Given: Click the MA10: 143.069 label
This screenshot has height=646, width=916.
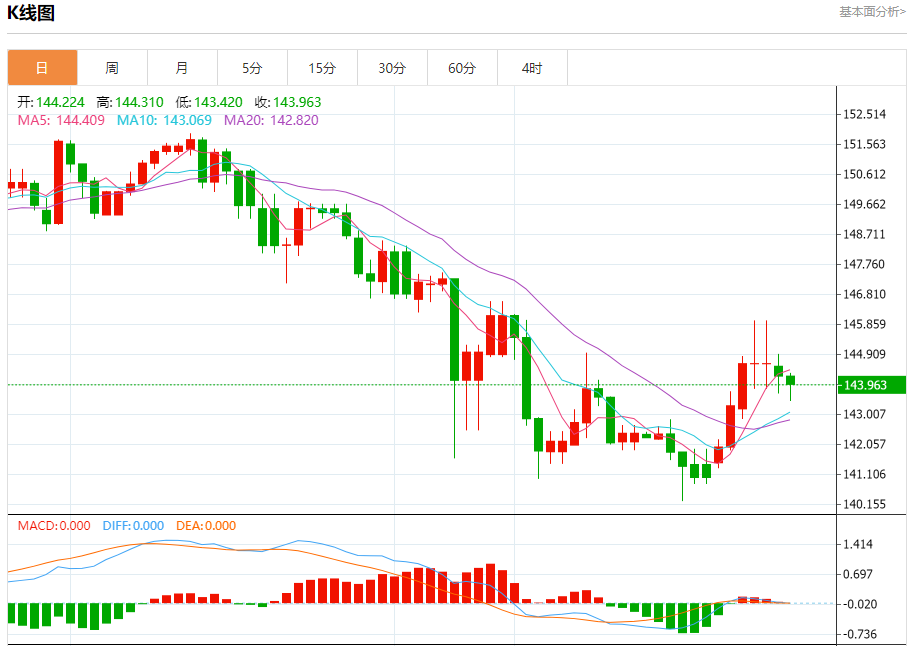Looking at the screenshot, I should coord(164,120).
